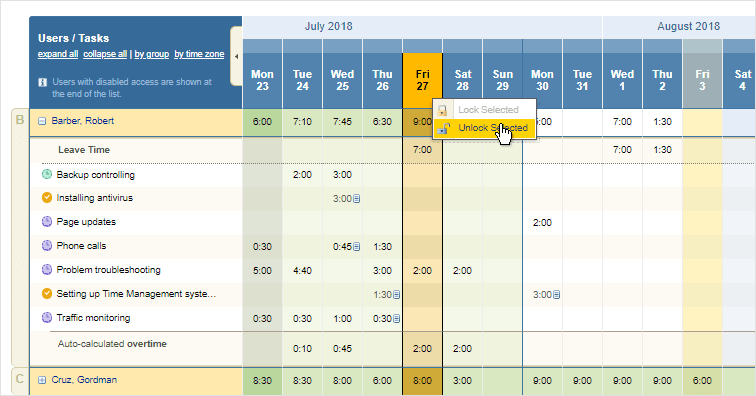
Task: Click Cruz's 6:00 total on Fri 3
Action: (x=702, y=381)
